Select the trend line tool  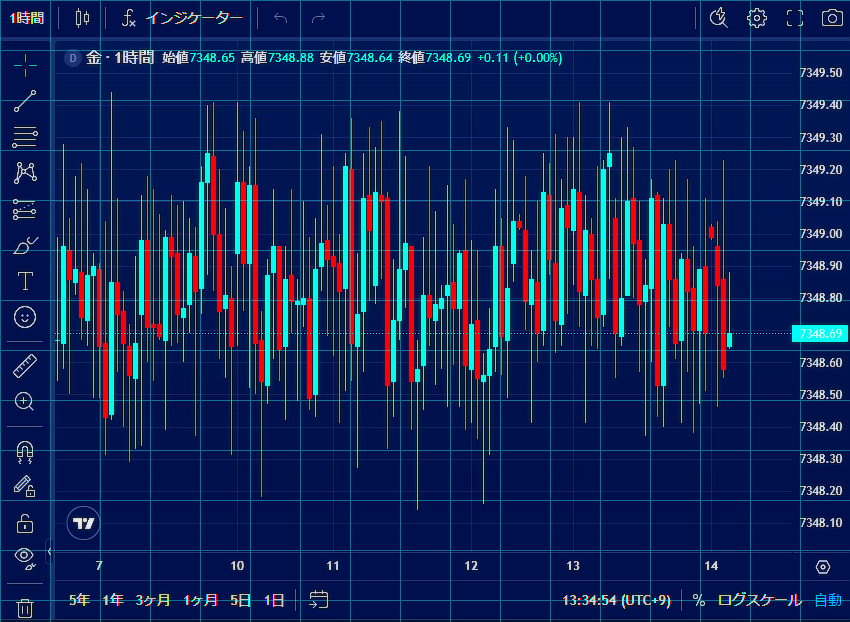point(25,101)
